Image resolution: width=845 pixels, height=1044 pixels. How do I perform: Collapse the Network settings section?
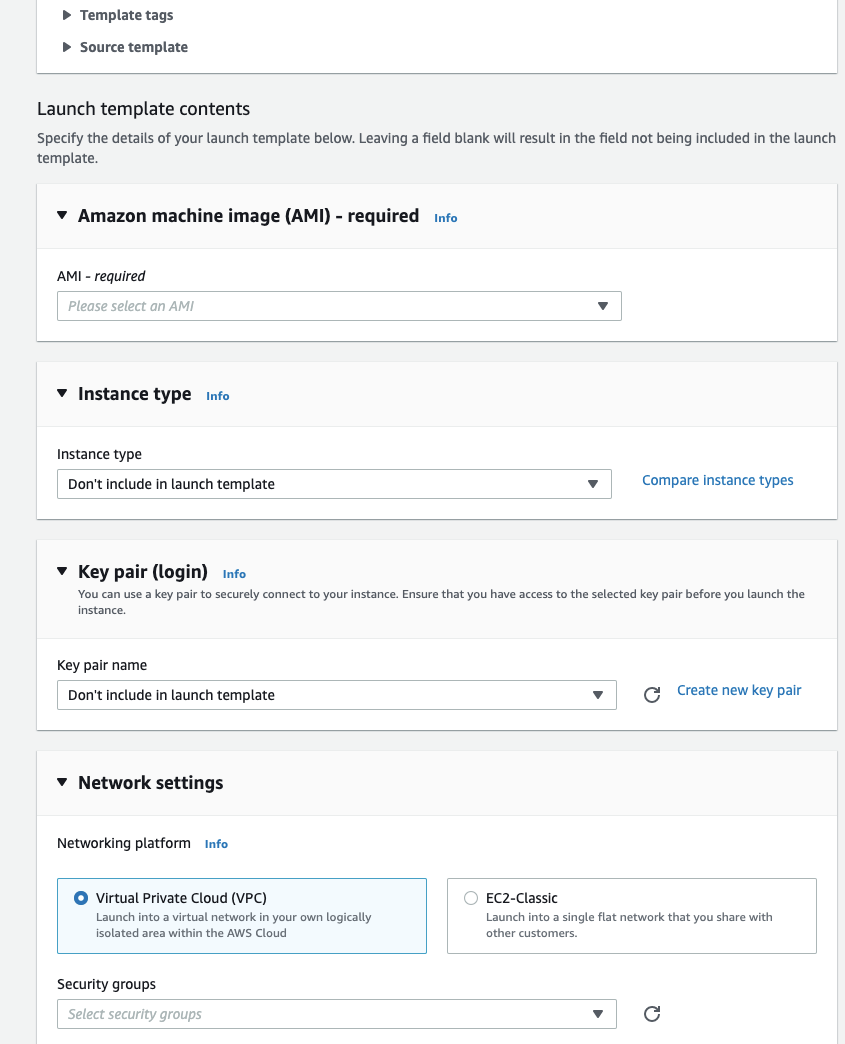(62, 782)
